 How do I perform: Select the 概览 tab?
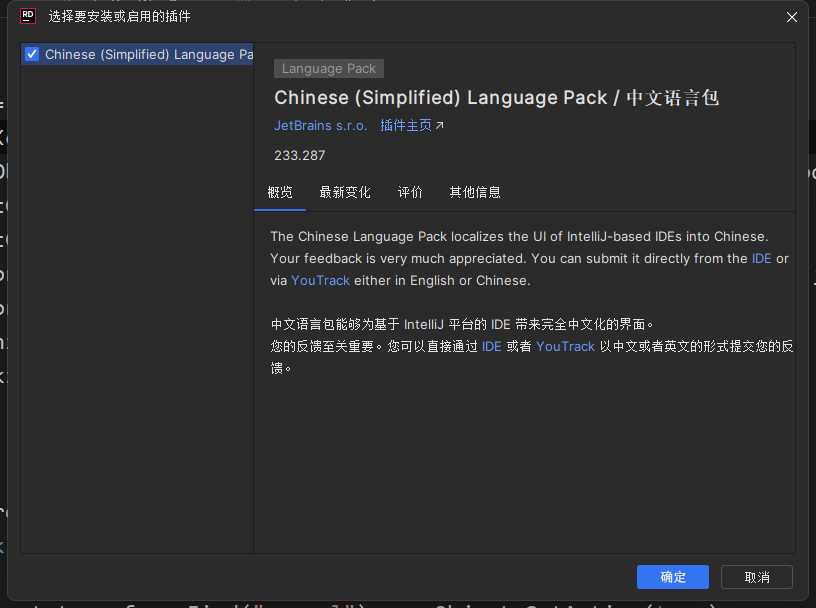[280, 192]
